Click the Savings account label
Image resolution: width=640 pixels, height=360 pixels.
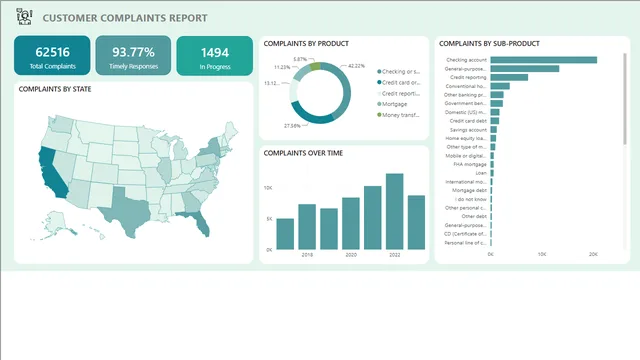468,130
